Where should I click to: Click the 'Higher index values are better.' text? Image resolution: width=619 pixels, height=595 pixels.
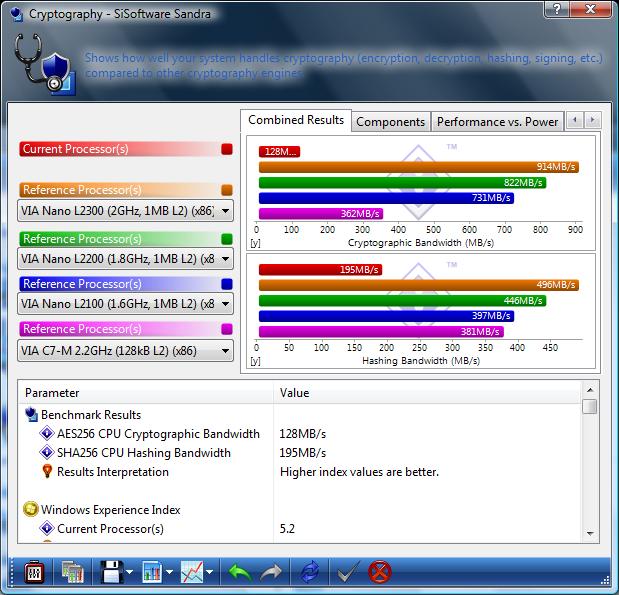point(359,472)
